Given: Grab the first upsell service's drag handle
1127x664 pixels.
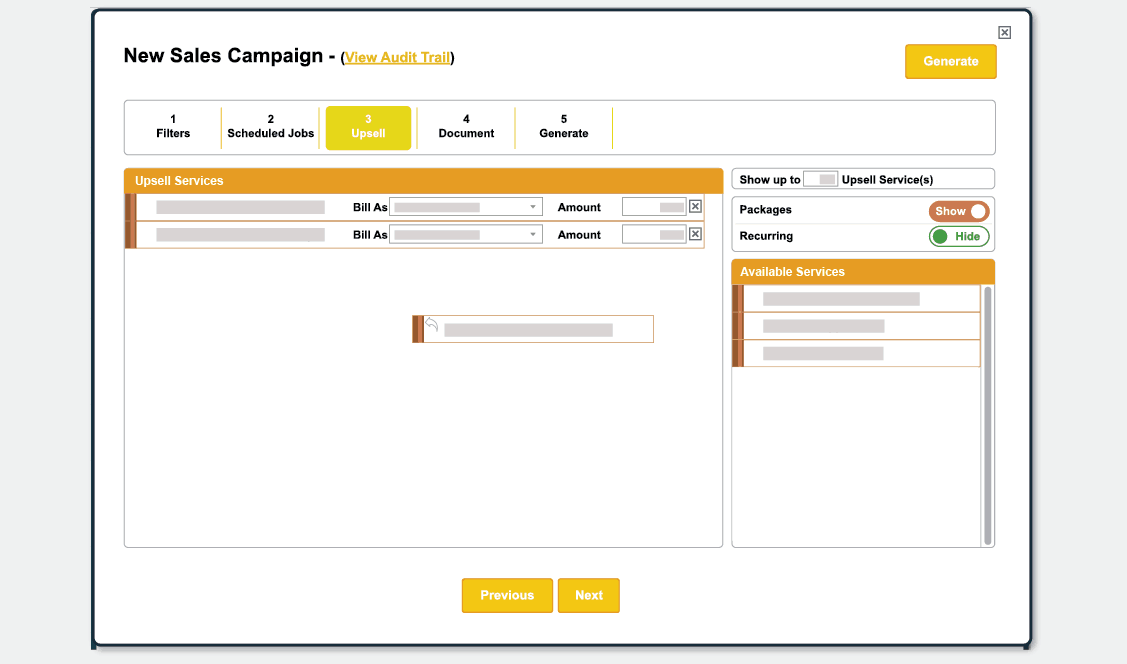Looking at the screenshot, I should (131, 208).
